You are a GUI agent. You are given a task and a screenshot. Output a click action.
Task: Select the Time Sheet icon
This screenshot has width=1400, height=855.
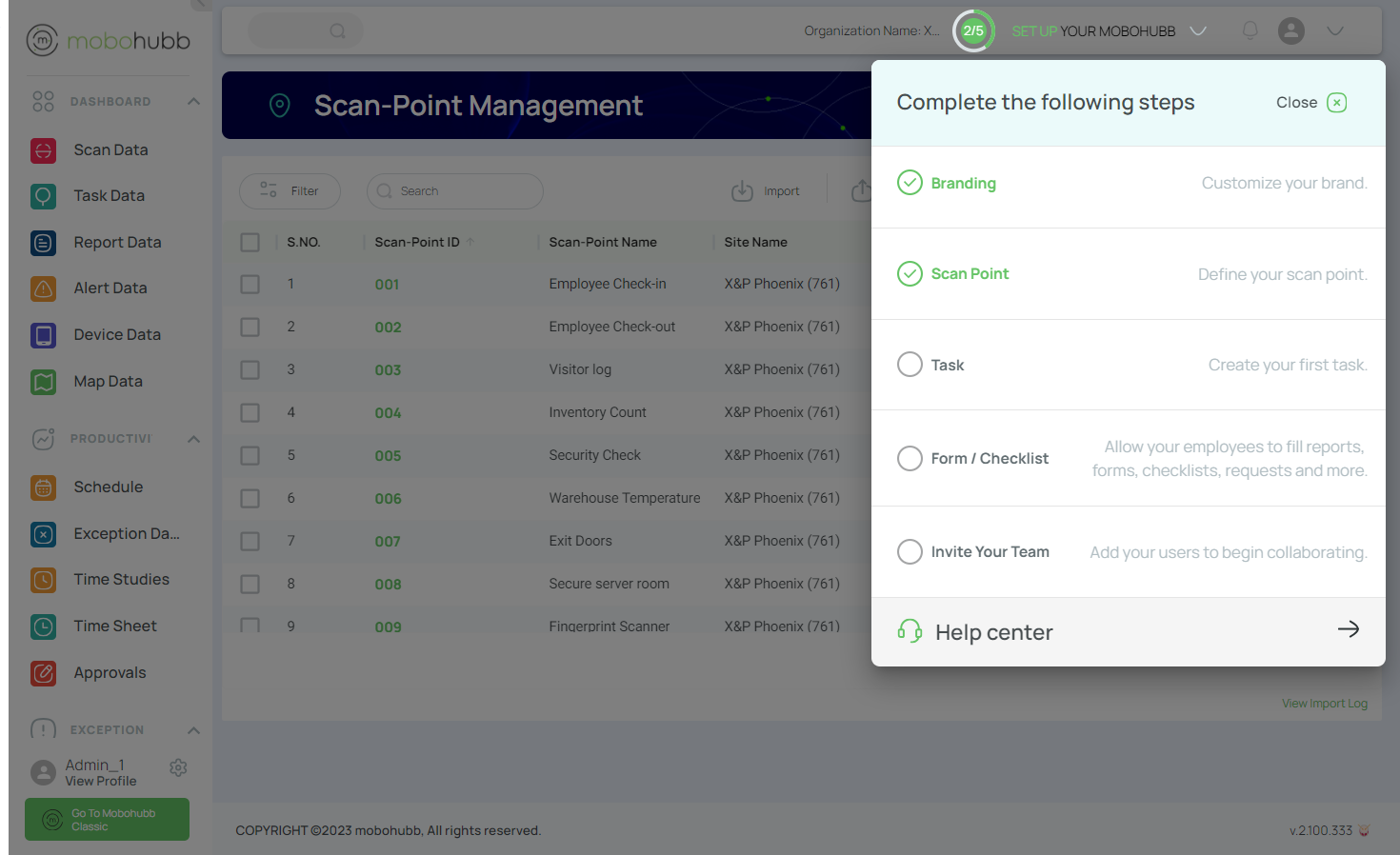pos(43,626)
